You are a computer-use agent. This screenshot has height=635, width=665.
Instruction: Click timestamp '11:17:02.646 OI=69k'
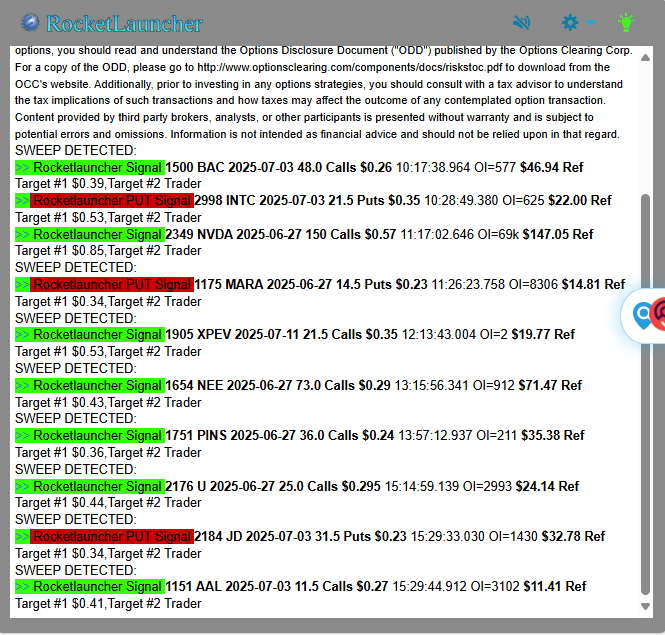pyautogui.click(x=460, y=235)
